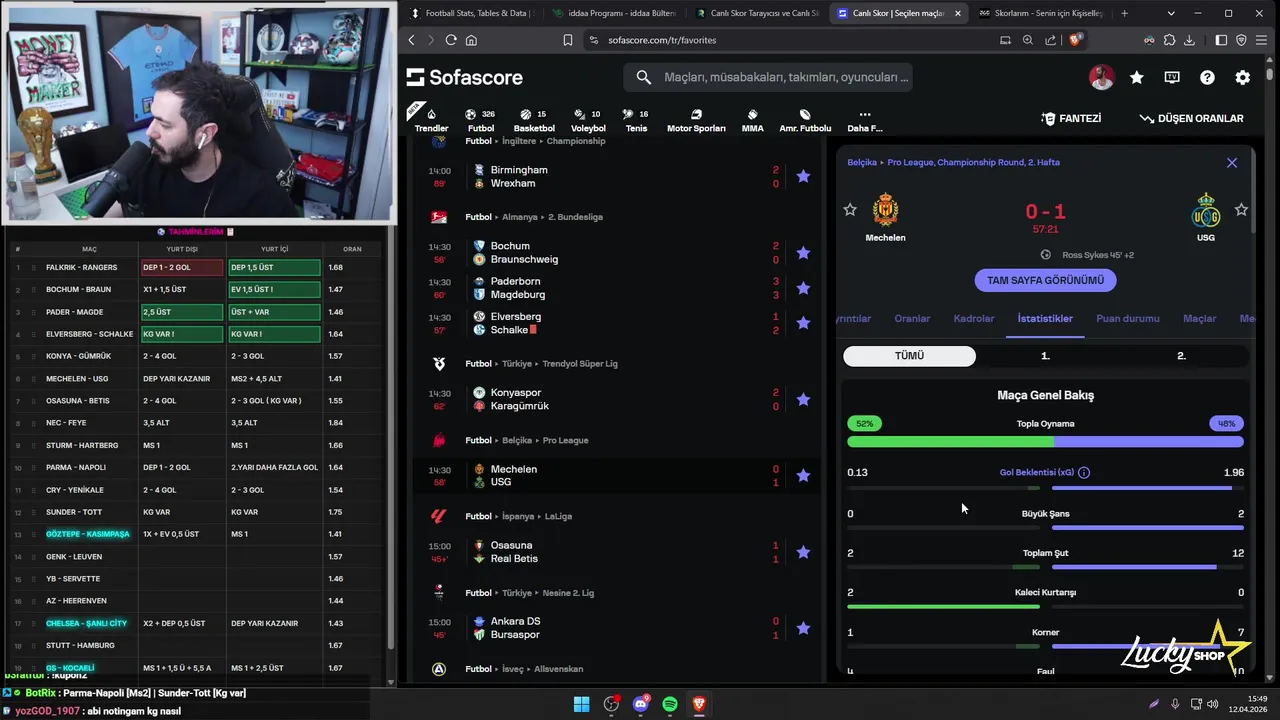This screenshot has height=720, width=1280.
Task: Click the Sofascore logo
Action: point(465,77)
